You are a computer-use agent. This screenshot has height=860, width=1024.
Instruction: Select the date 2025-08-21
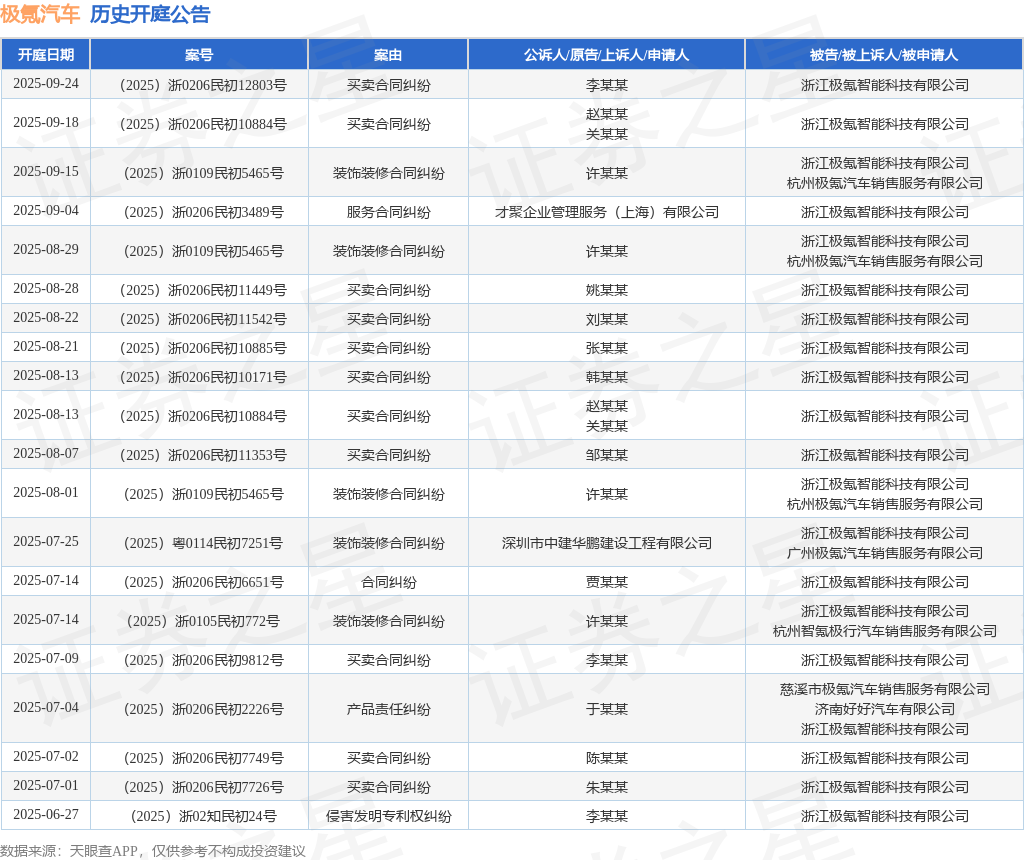tap(46, 347)
